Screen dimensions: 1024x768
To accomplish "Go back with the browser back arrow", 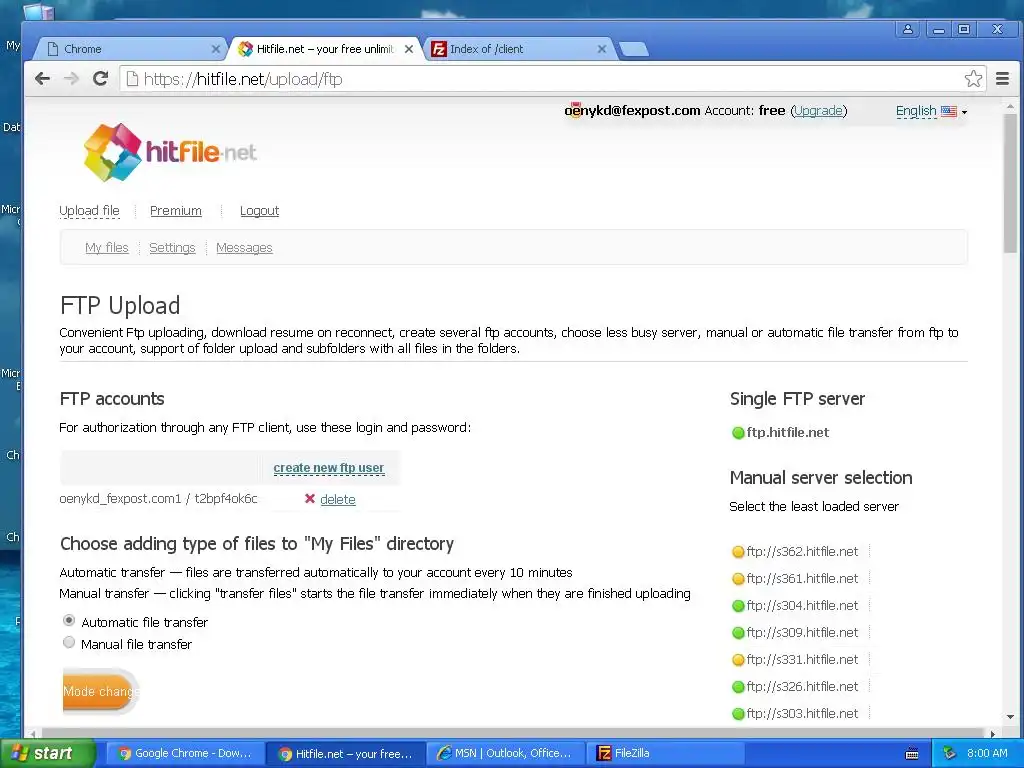I will [x=42, y=79].
